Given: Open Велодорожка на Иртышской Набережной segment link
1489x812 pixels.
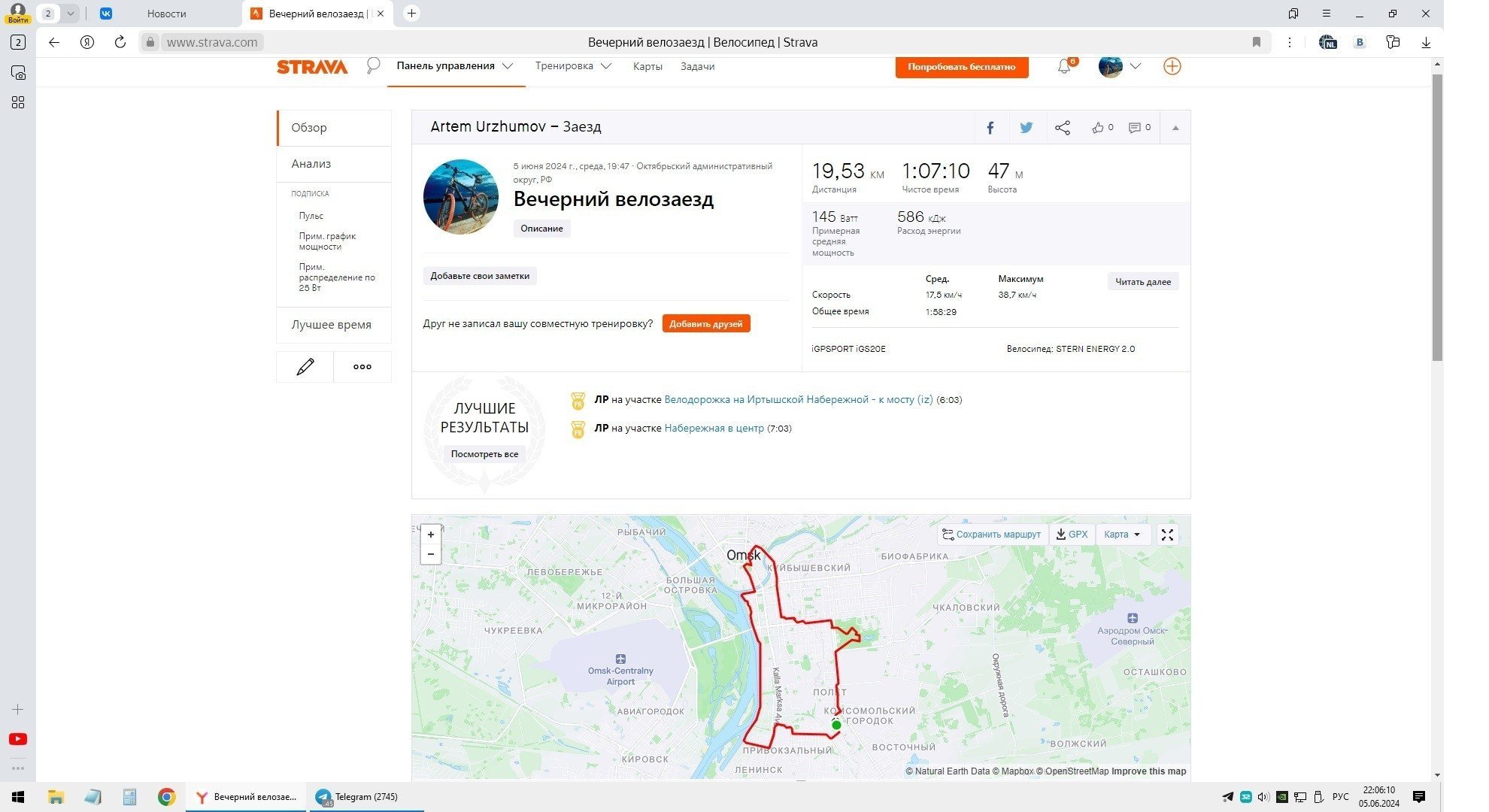Looking at the screenshot, I should (x=799, y=400).
